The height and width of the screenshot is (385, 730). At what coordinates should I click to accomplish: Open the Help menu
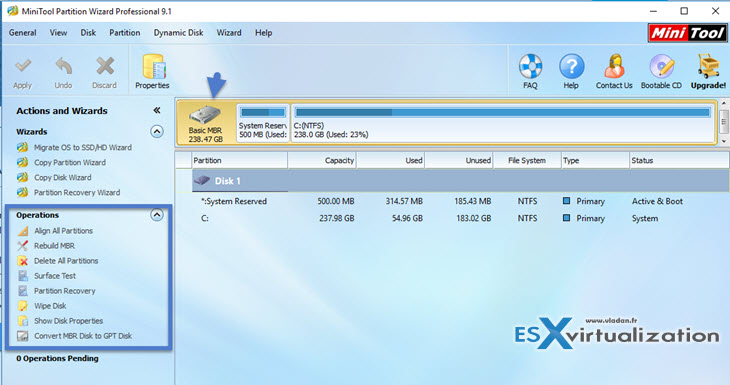point(263,33)
